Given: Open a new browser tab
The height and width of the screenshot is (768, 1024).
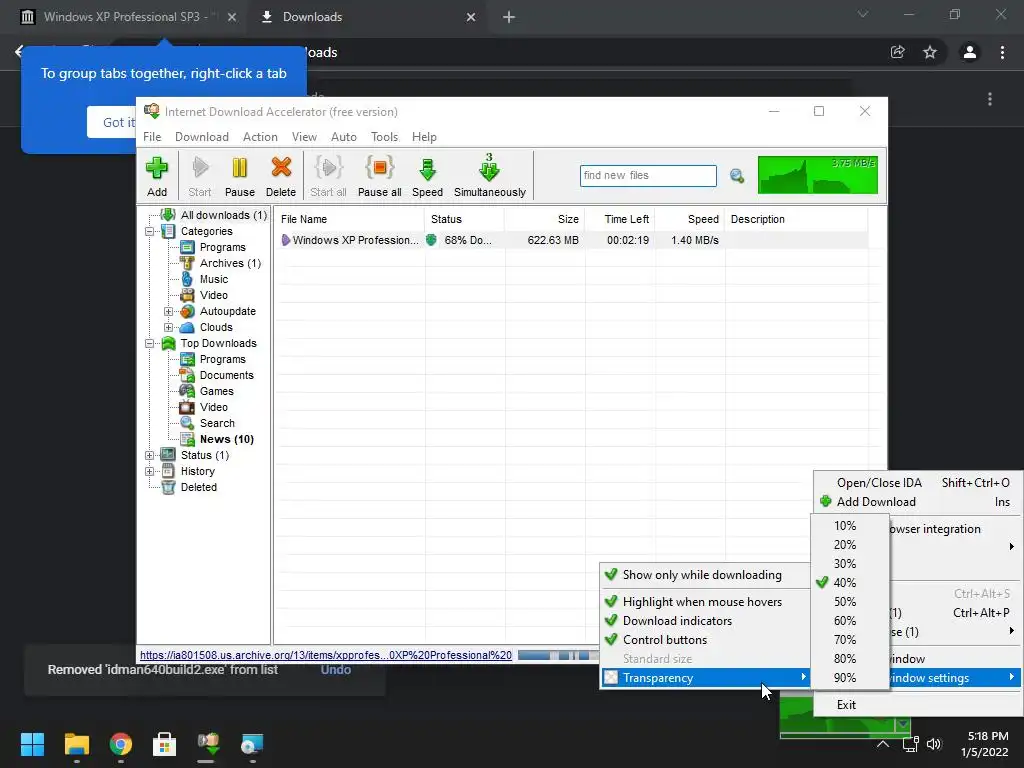Looking at the screenshot, I should point(509,17).
